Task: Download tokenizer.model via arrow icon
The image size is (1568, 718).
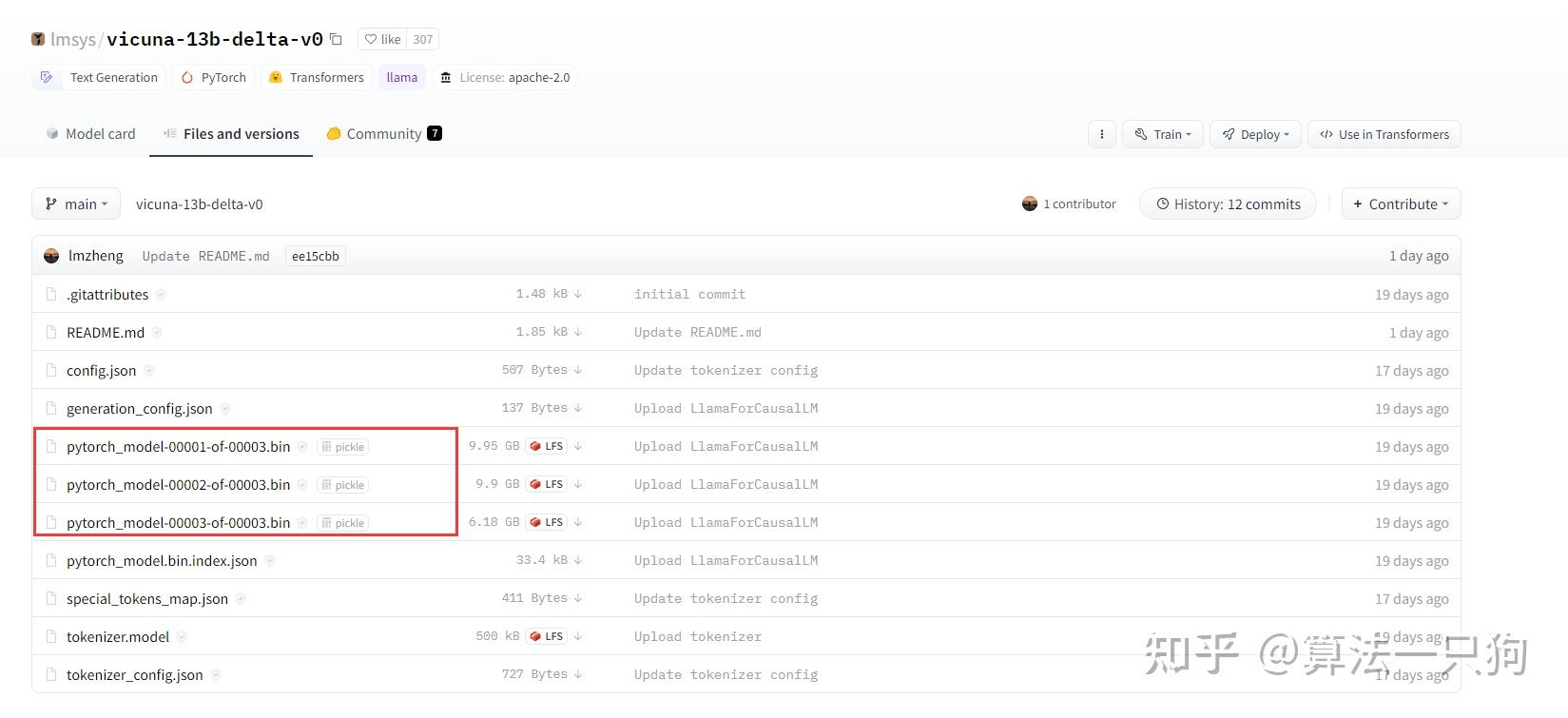Action: [578, 636]
